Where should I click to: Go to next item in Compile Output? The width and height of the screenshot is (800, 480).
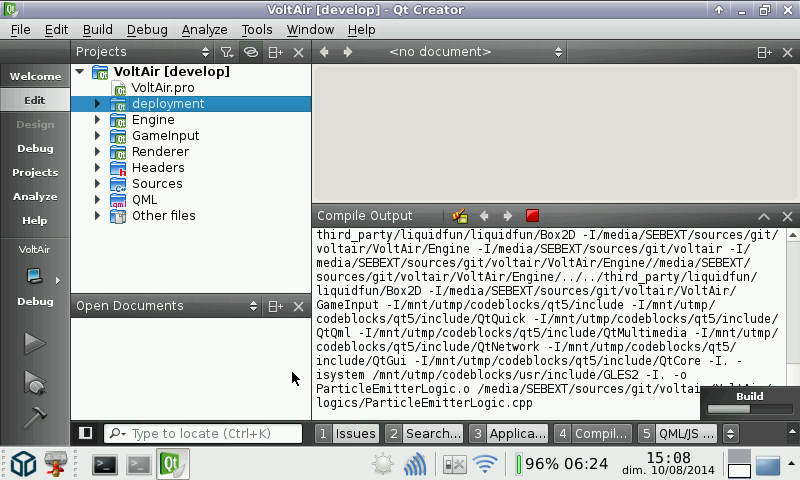click(x=508, y=216)
